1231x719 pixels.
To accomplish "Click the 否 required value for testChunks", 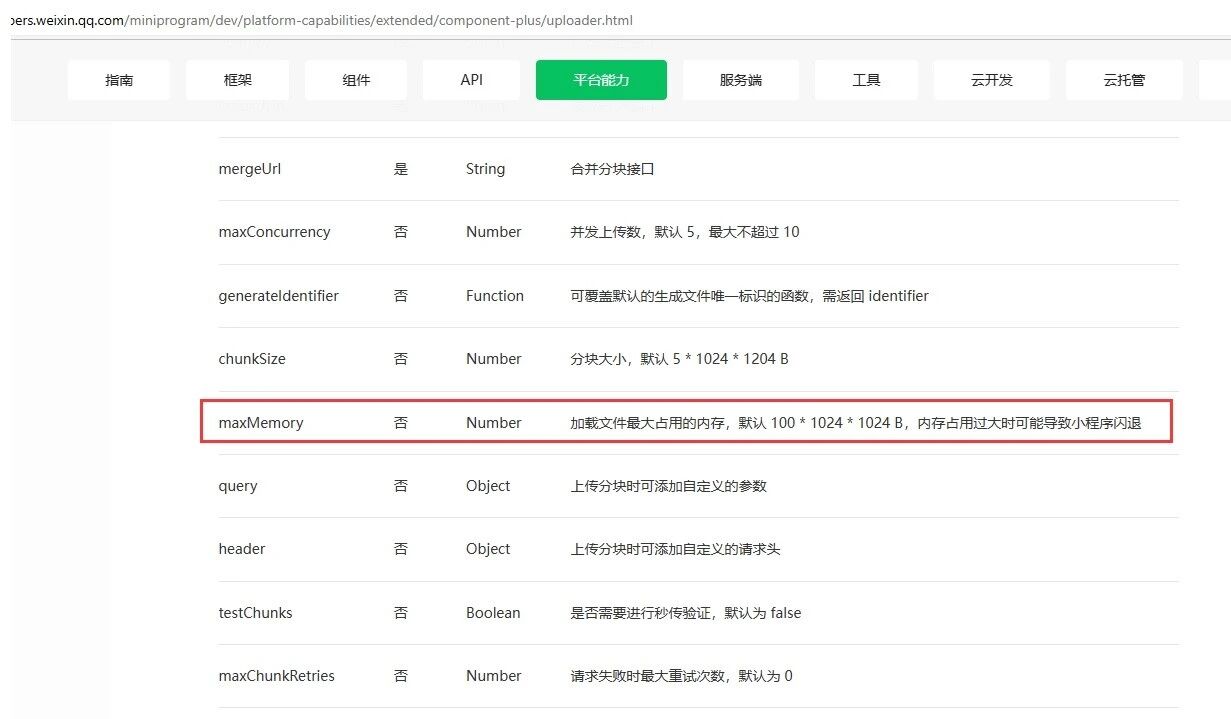I will coord(401,613).
